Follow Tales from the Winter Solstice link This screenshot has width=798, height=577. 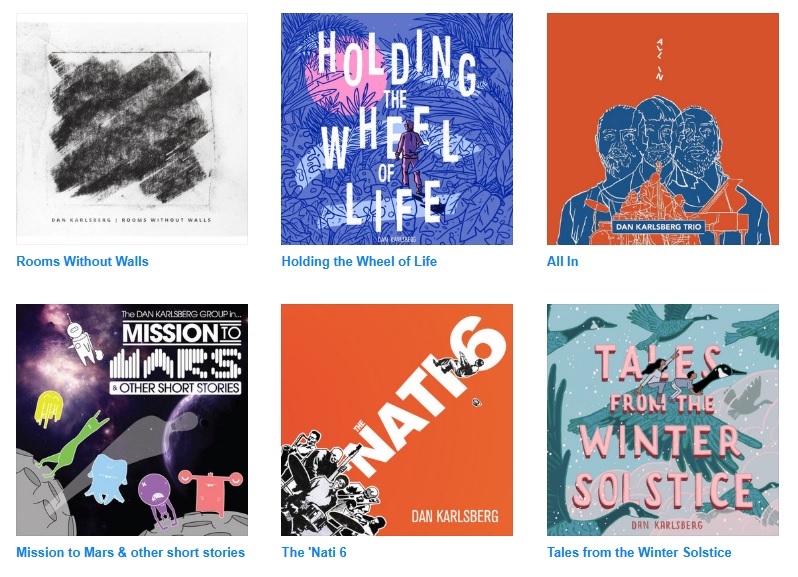639,553
